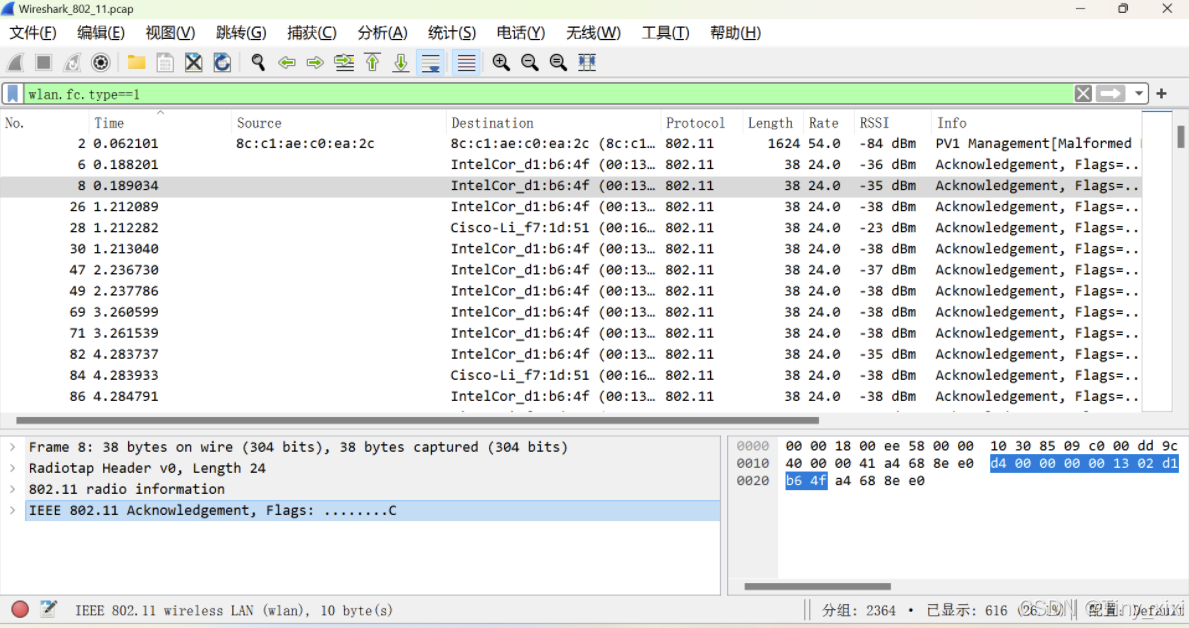
Task: Open the 统计(S) menu
Action: tap(452, 33)
